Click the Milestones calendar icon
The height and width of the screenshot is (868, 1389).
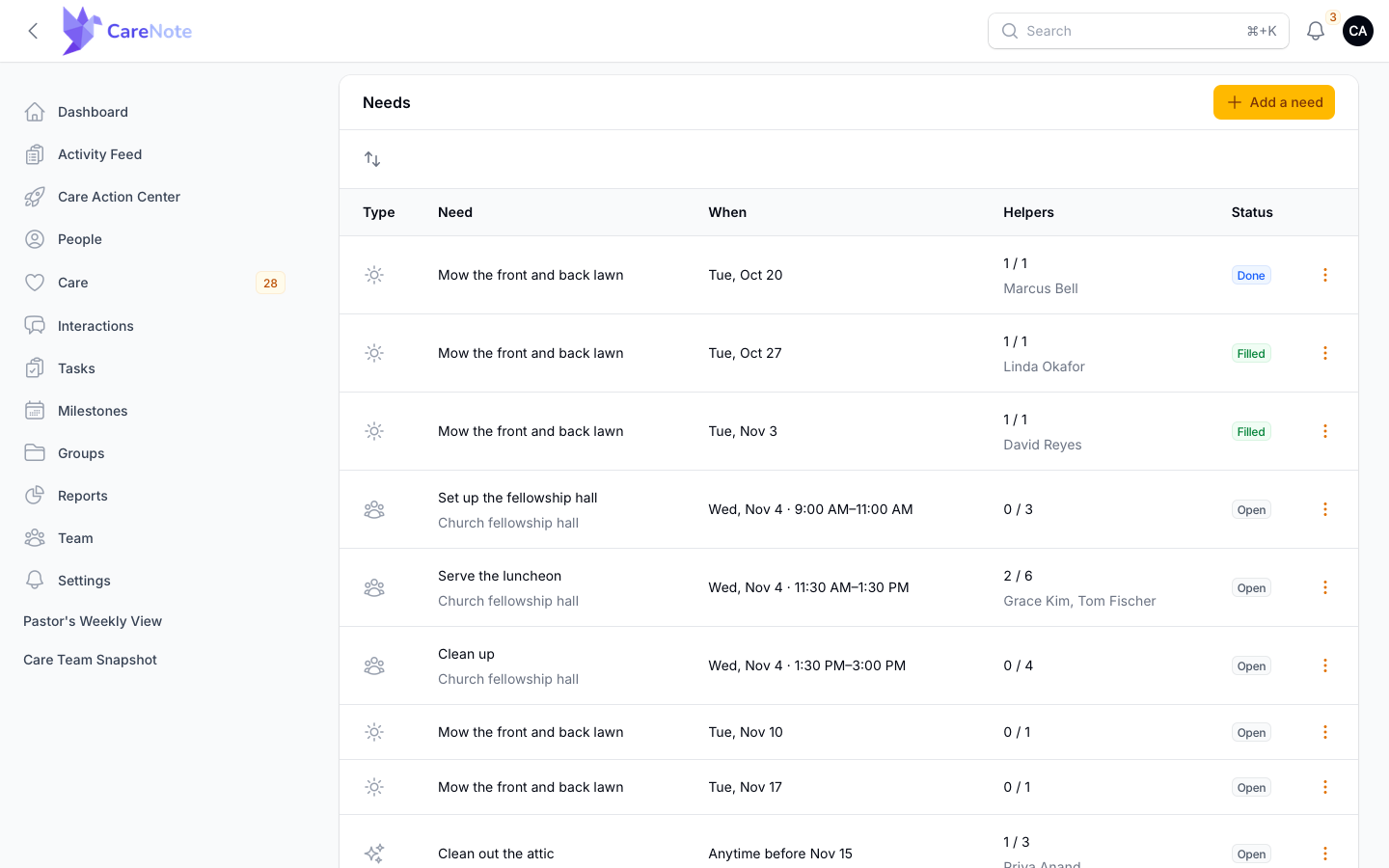(x=35, y=411)
